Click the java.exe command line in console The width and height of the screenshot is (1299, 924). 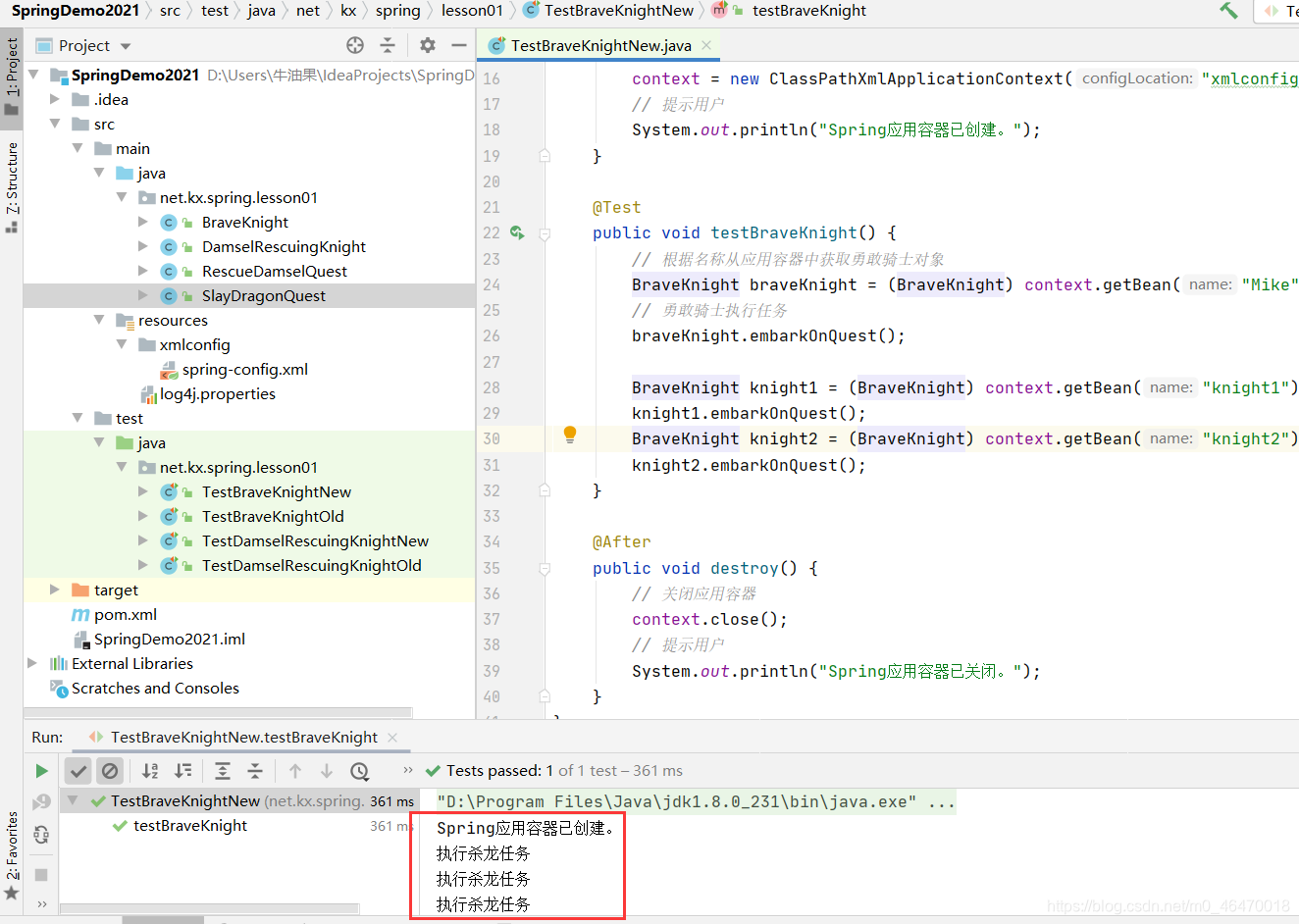696,801
